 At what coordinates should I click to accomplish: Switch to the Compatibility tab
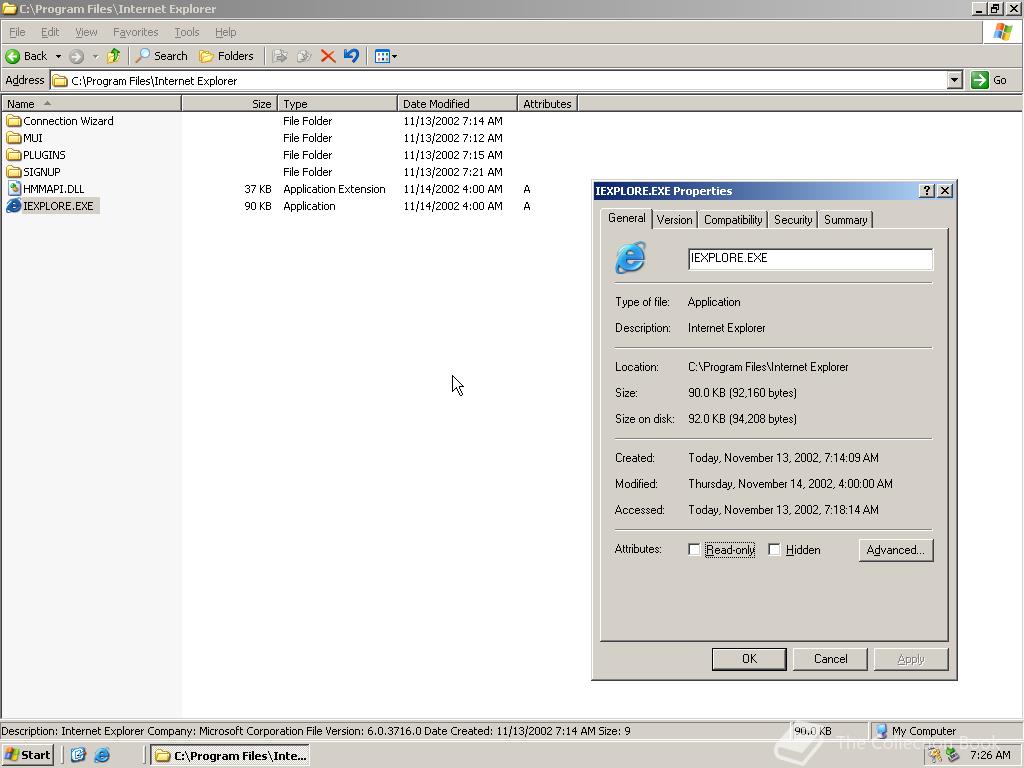[x=733, y=219]
